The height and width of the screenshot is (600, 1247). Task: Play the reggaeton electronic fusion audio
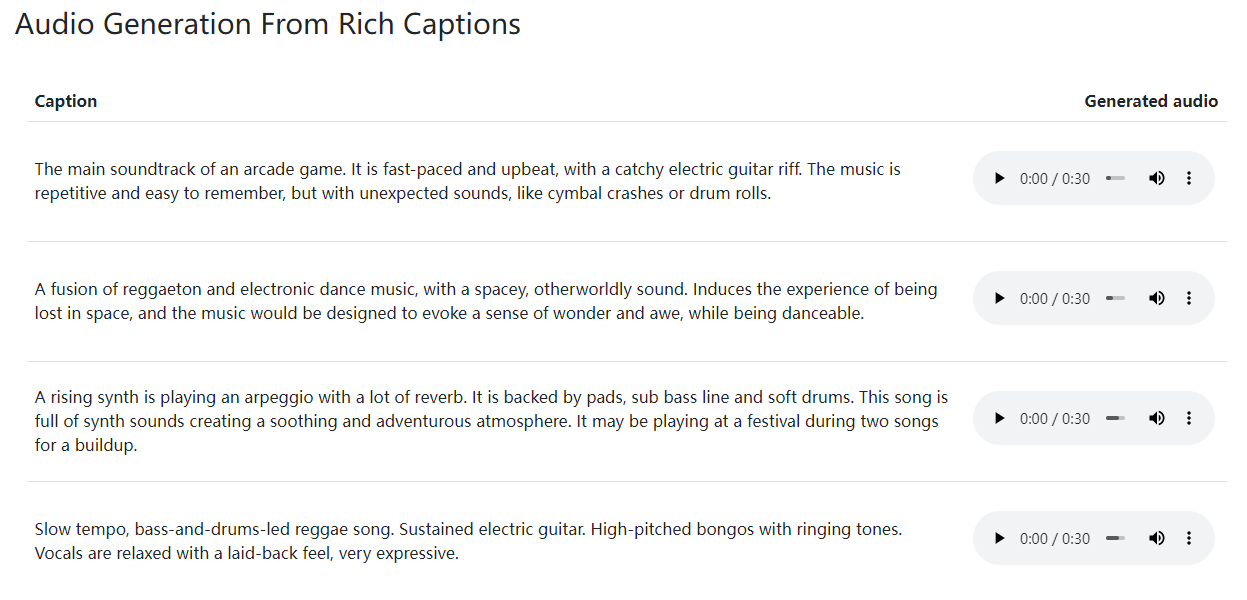[999, 298]
